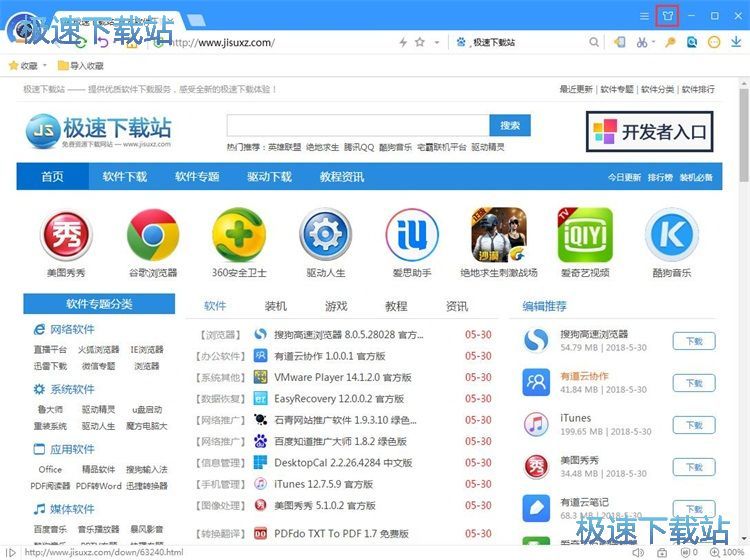Click the 爱思助手 icon
The image size is (750, 560).
click(412, 235)
